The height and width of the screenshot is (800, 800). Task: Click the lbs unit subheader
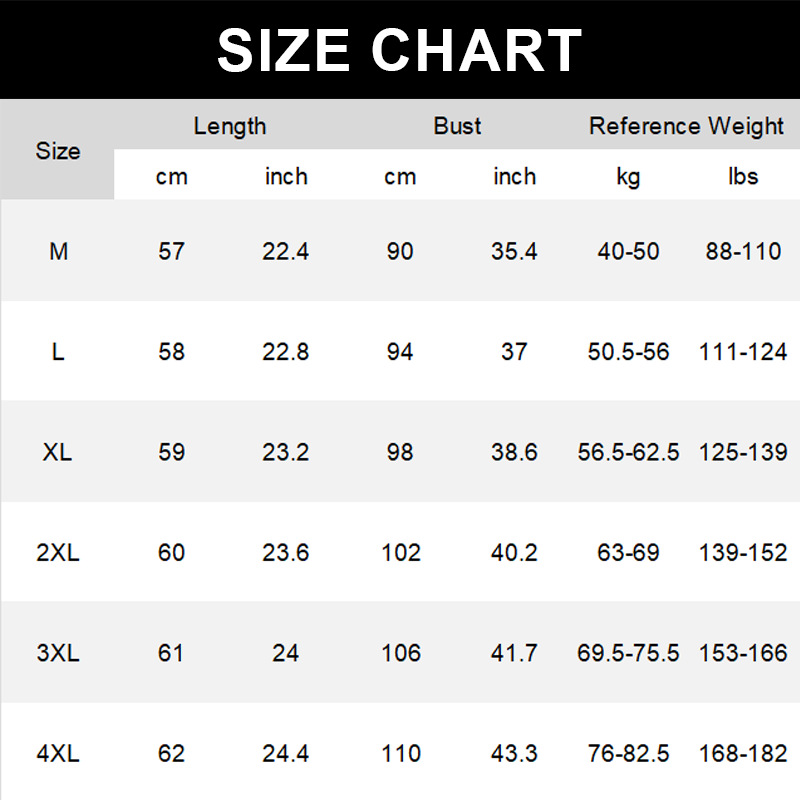tap(743, 177)
